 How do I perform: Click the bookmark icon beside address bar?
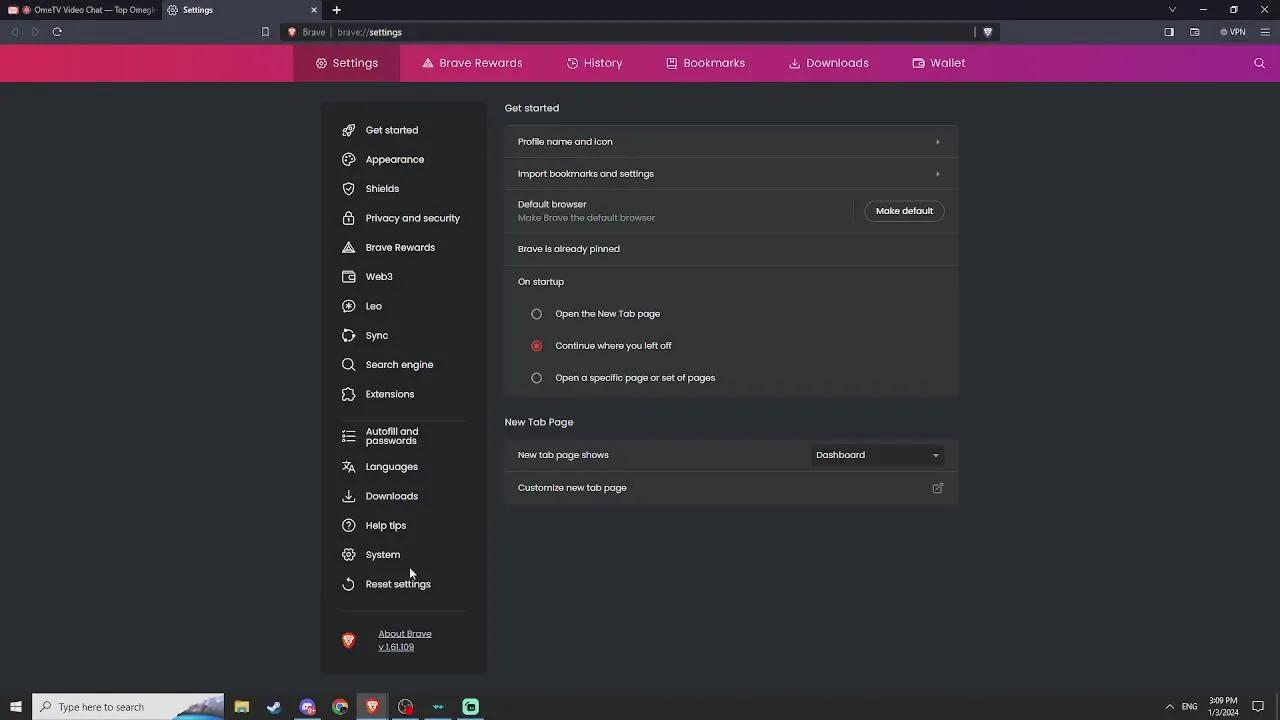265,32
